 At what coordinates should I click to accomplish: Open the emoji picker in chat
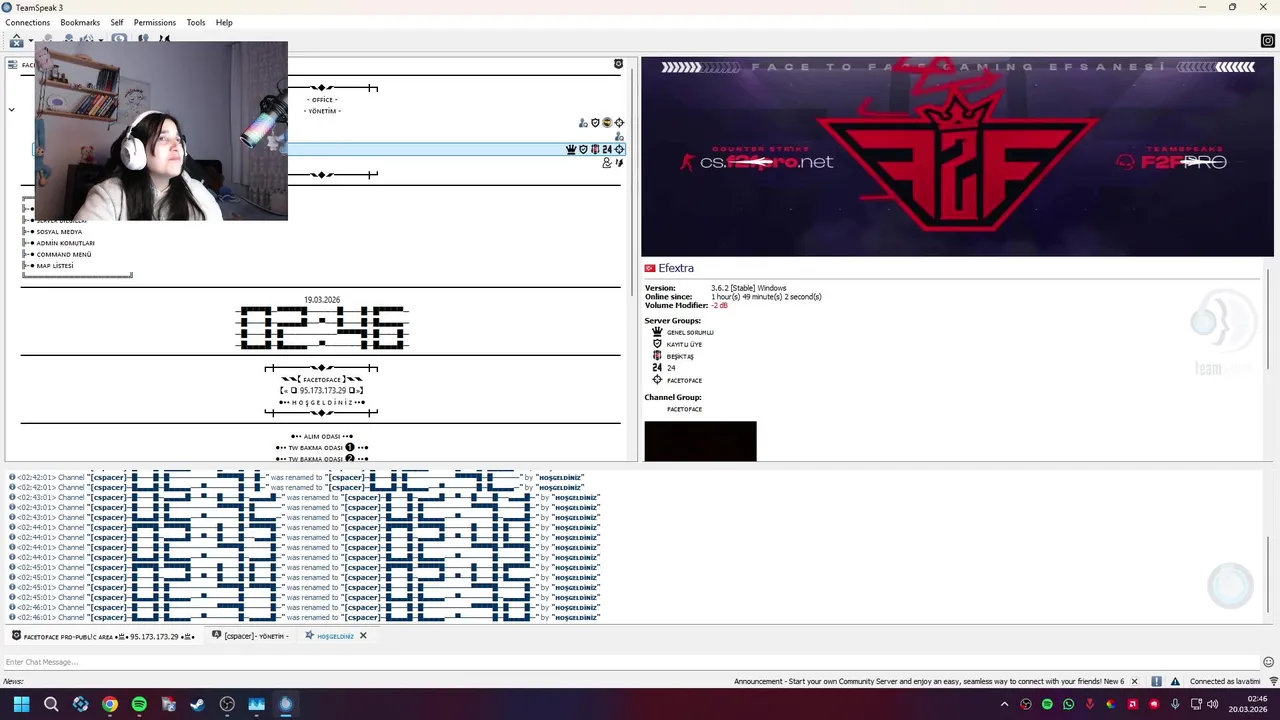coord(1268,662)
